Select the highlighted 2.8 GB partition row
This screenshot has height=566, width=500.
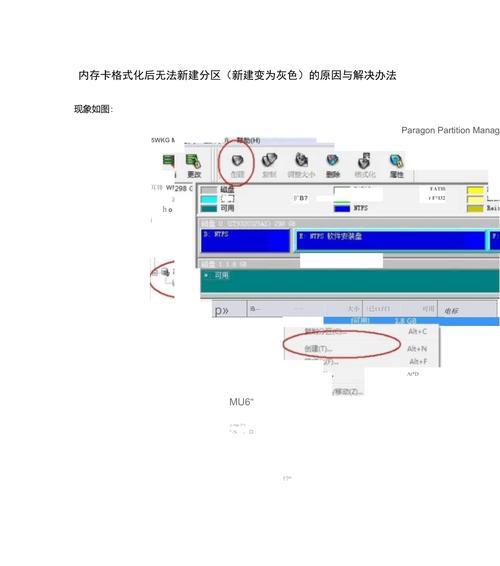412,321
